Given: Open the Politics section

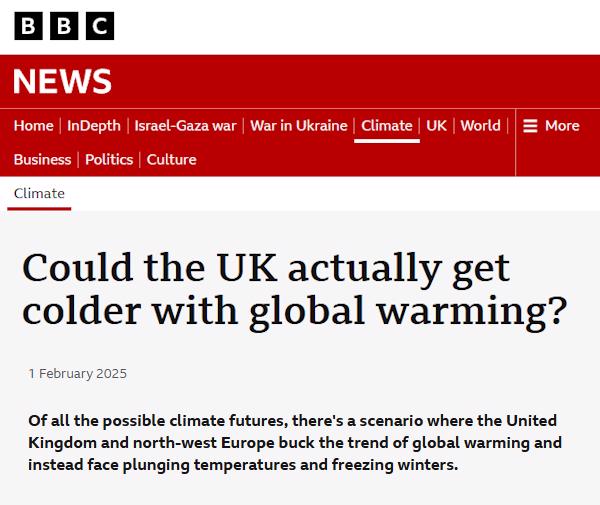Looking at the screenshot, I should (x=109, y=160).
